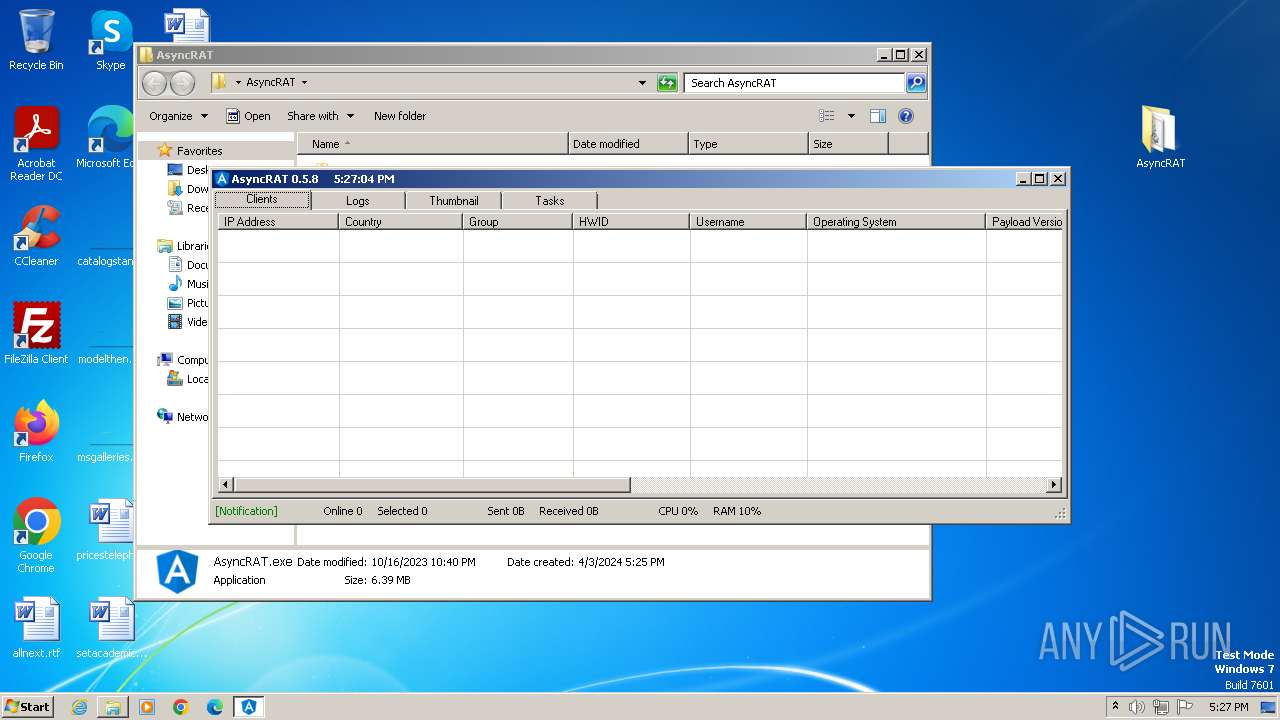Click the RAM 10% status entry
1280x720 pixels.
[737, 511]
